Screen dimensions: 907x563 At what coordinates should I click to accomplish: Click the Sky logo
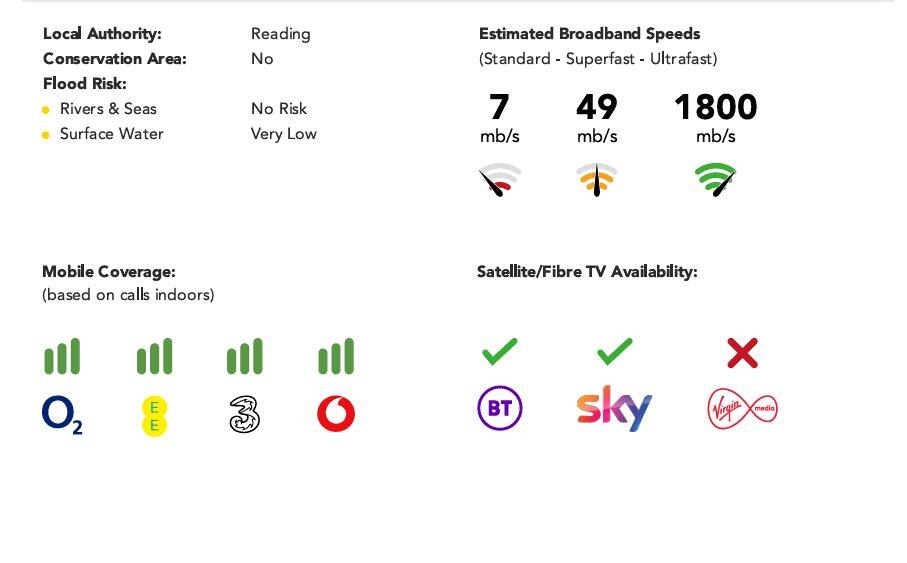click(614, 409)
